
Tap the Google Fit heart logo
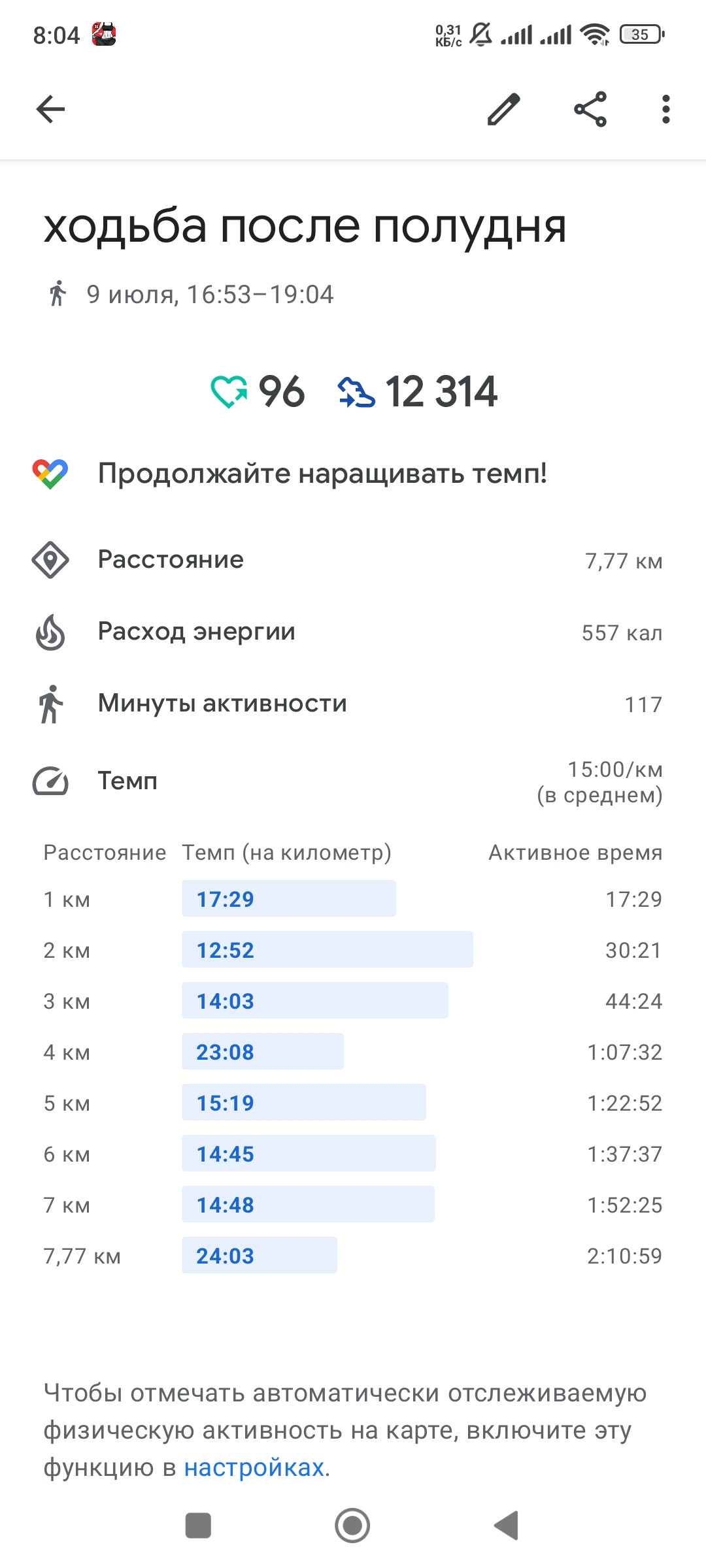click(50, 474)
